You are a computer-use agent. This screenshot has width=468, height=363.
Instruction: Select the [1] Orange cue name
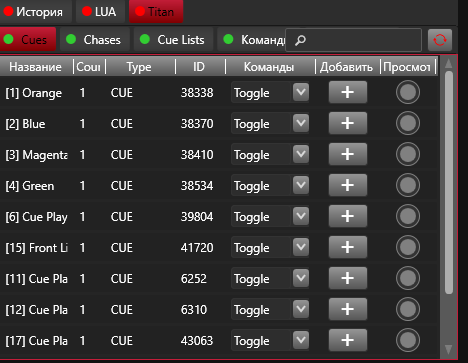click(x=34, y=93)
